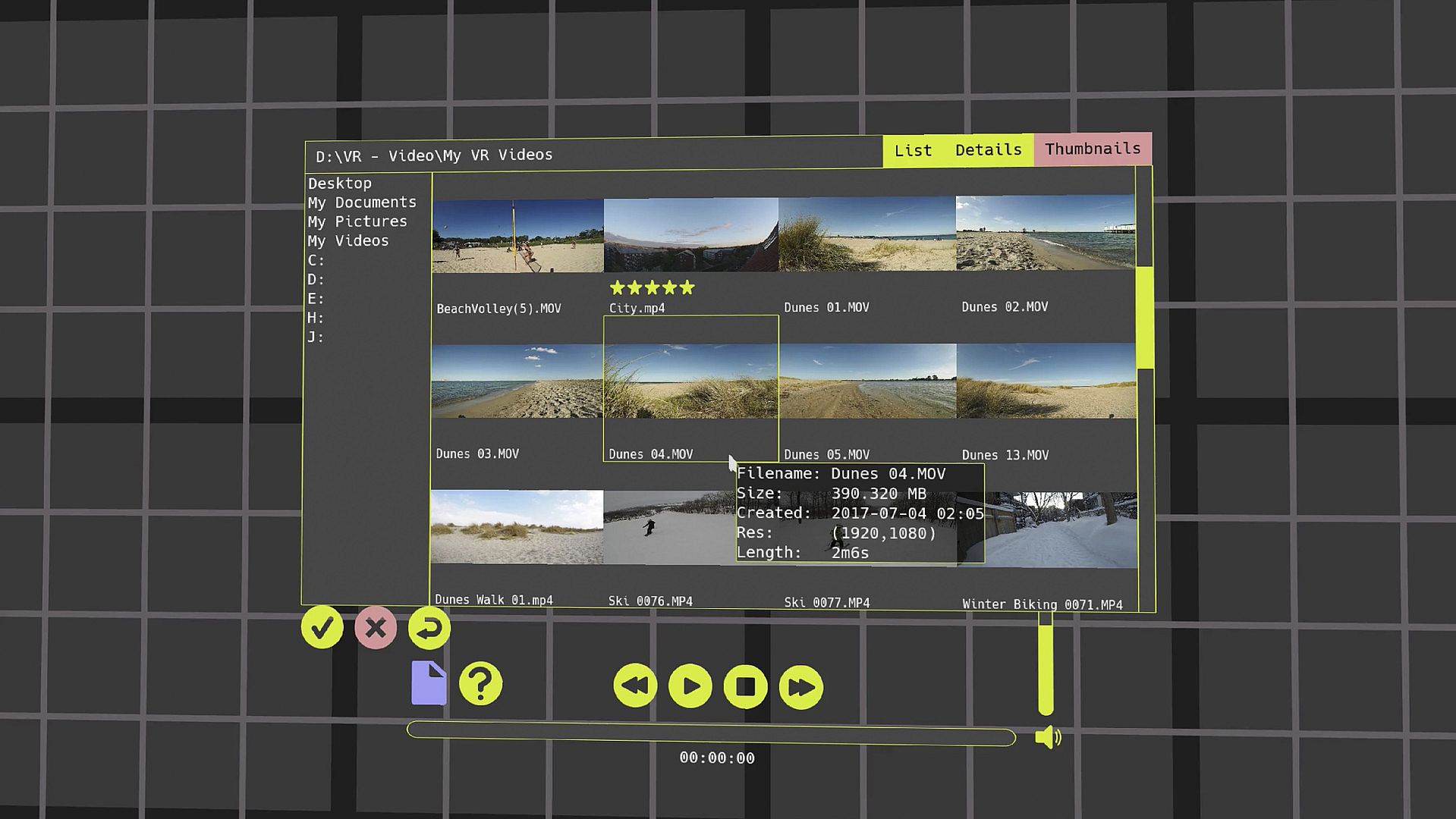Click the file browser vertical scrollbar
1456x819 pixels.
tap(1144, 318)
